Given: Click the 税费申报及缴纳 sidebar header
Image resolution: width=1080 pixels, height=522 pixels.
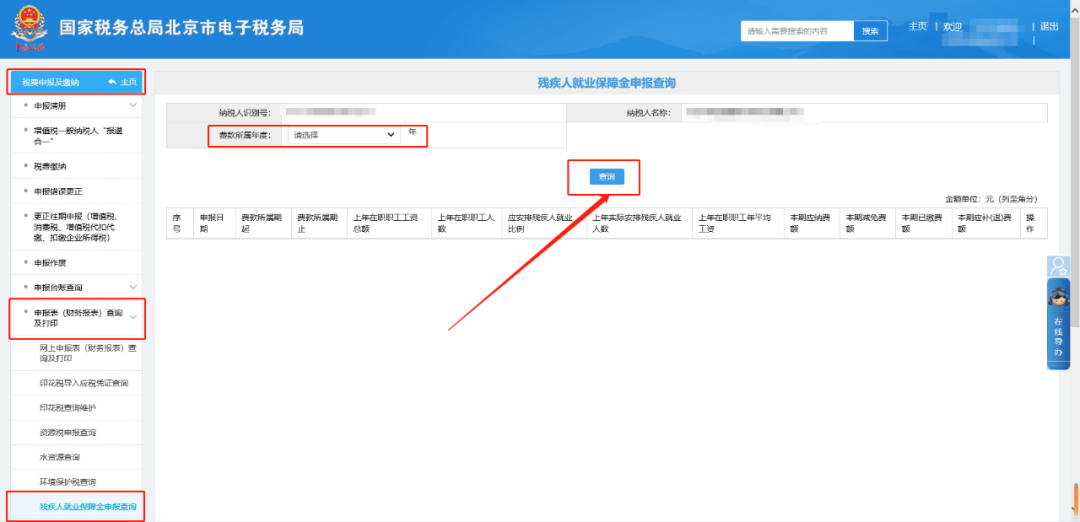Looking at the screenshot, I should click(50, 83).
